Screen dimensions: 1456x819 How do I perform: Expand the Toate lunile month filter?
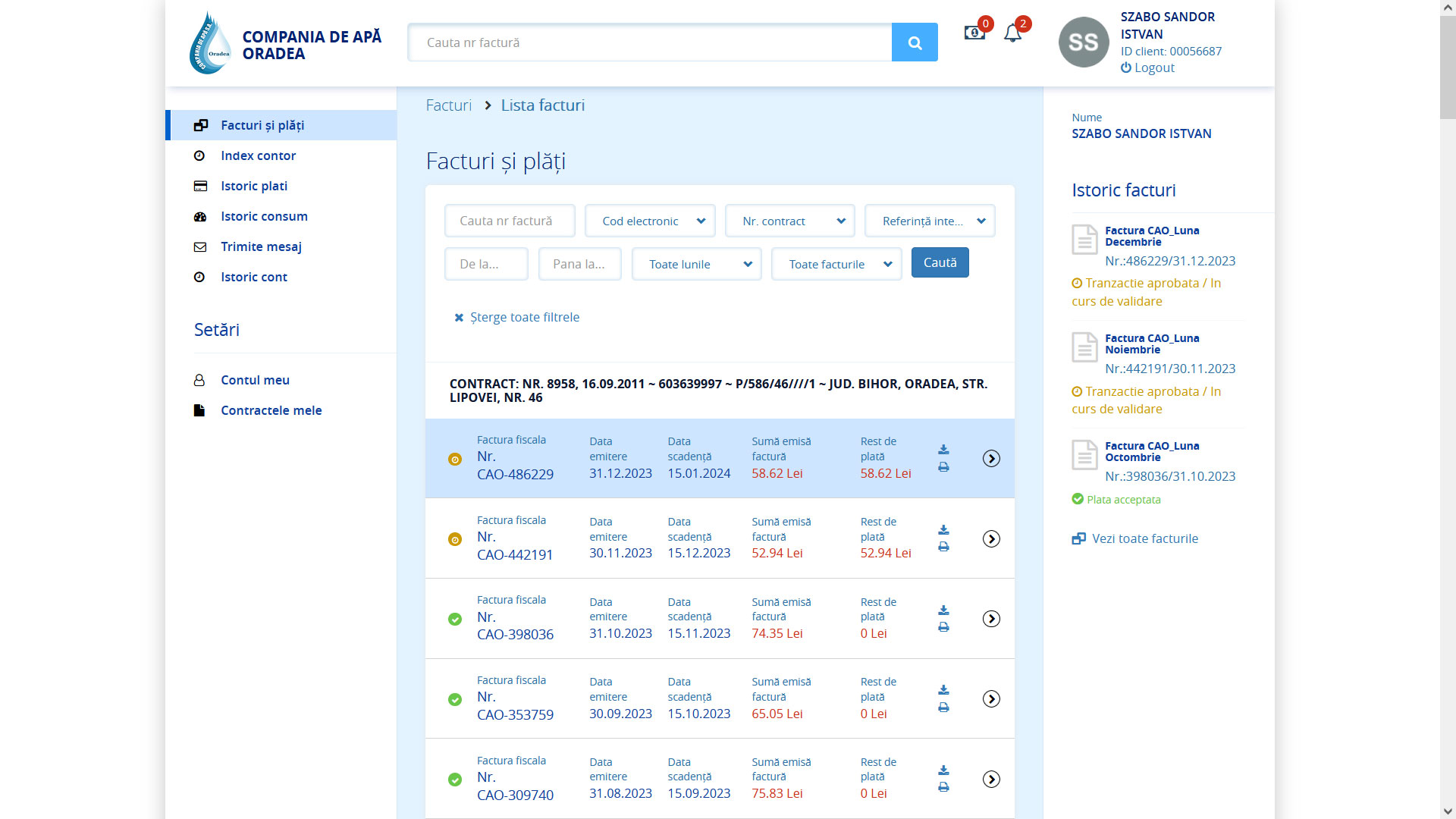[x=696, y=265]
